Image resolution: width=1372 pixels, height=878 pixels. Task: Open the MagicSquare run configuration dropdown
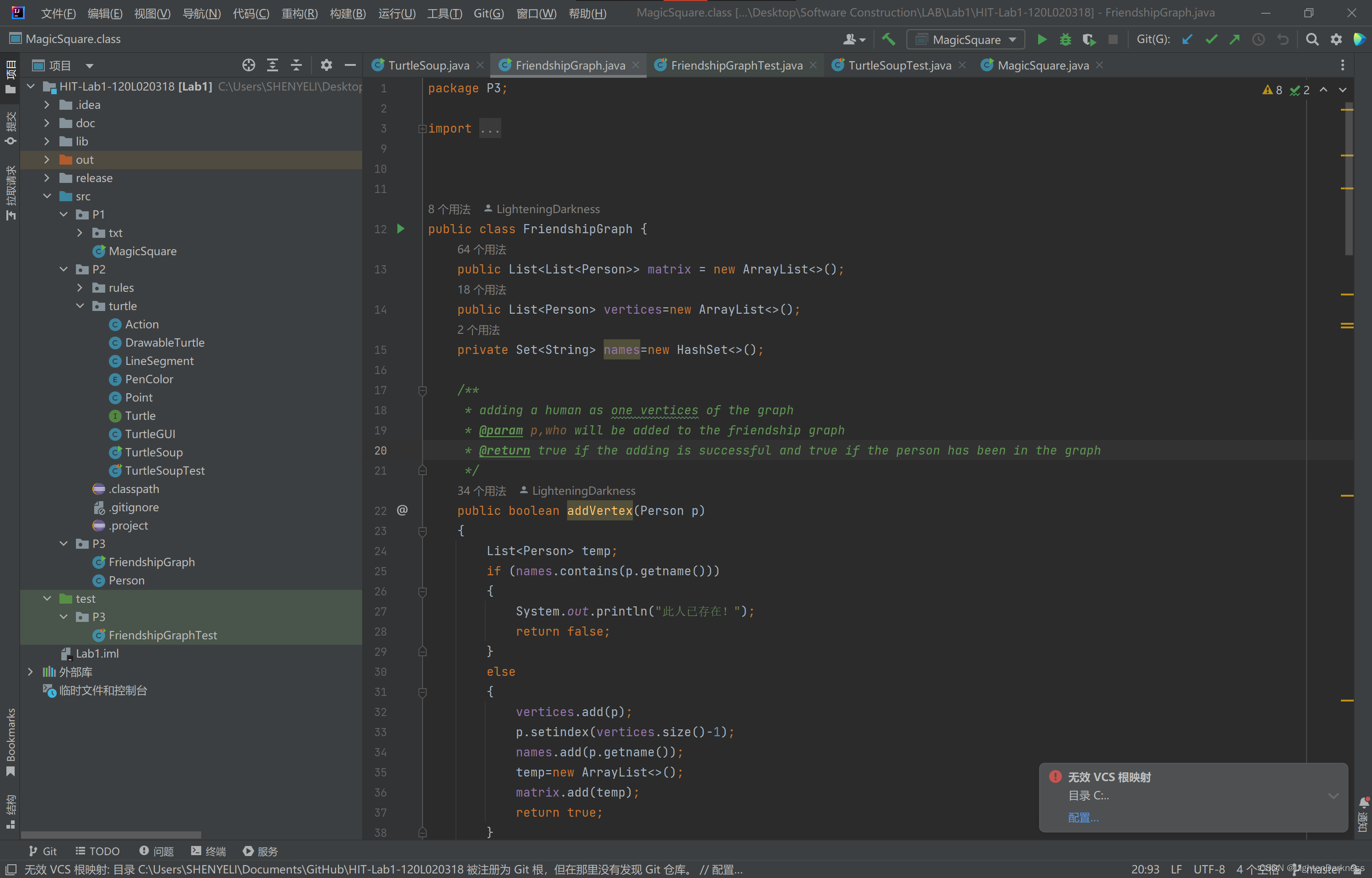coord(966,39)
